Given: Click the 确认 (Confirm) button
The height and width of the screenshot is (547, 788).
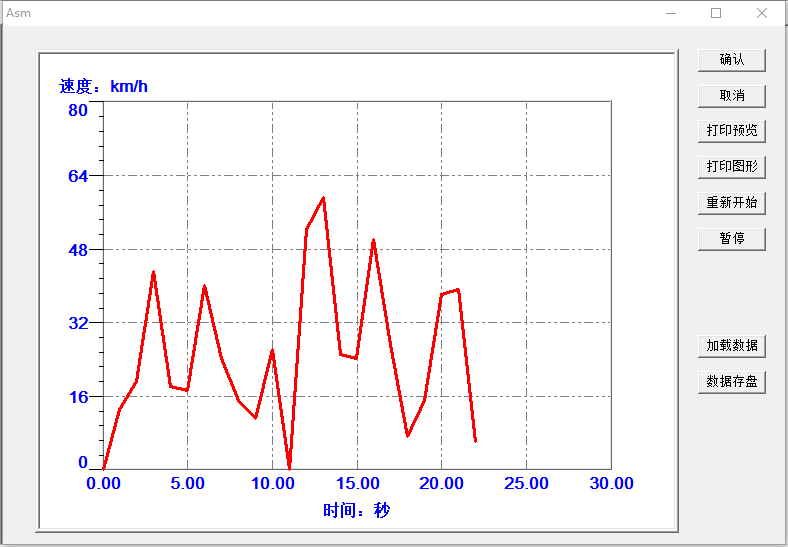Looking at the screenshot, I should [x=731, y=60].
